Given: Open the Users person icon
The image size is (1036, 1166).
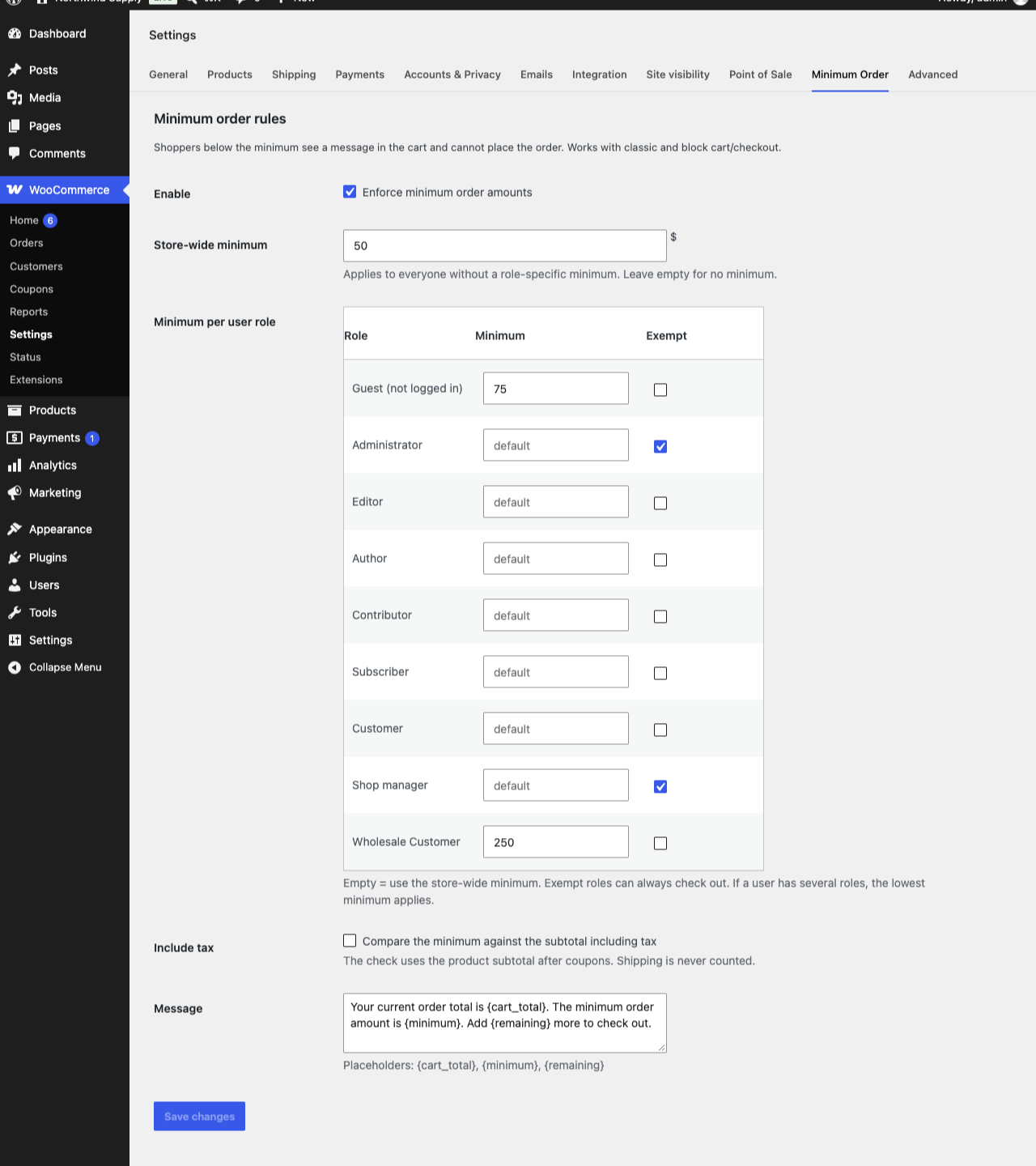Looking at the screenshot, I should click(x=15, y=585).
